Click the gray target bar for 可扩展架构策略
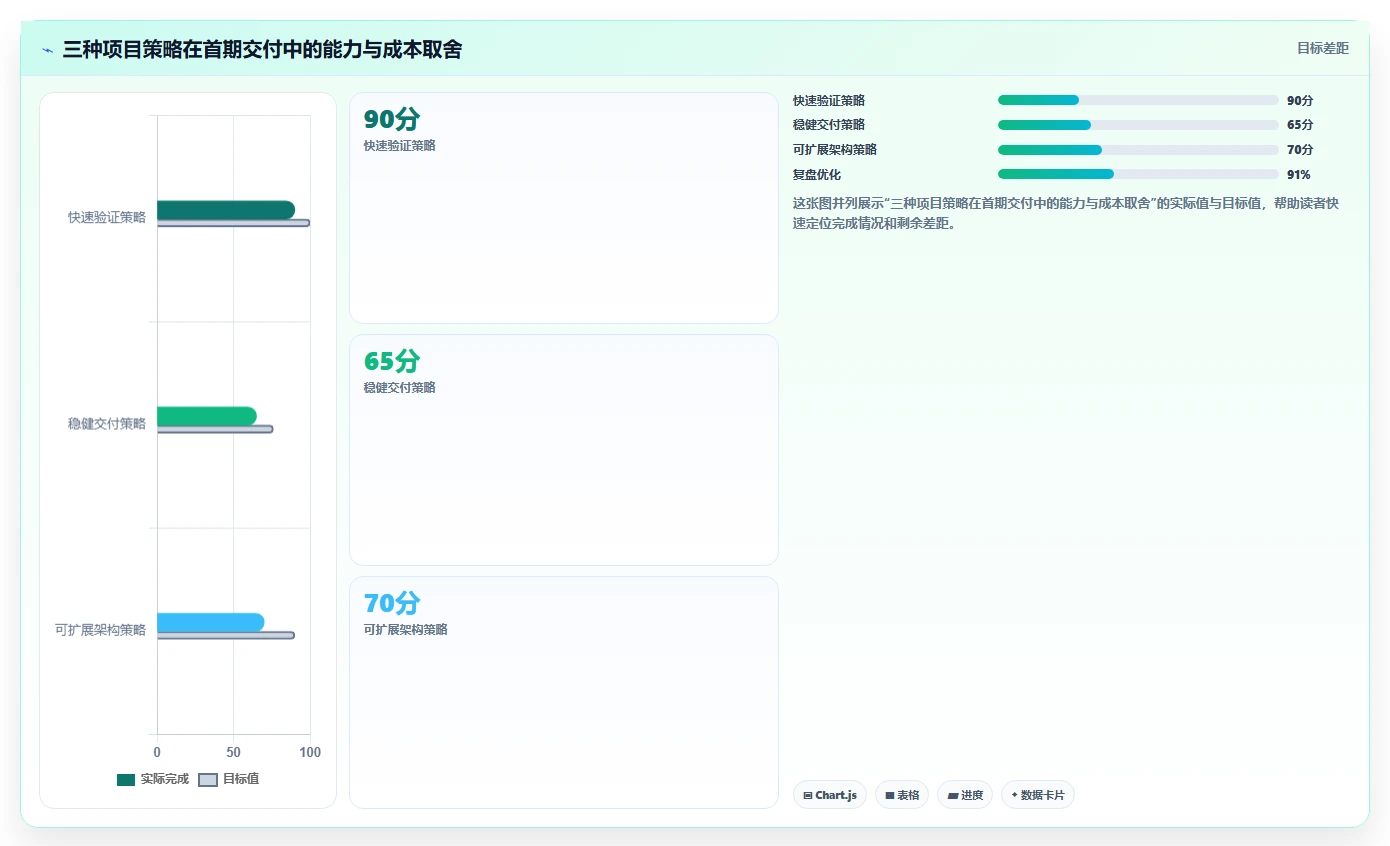 (x=226, y=635)
